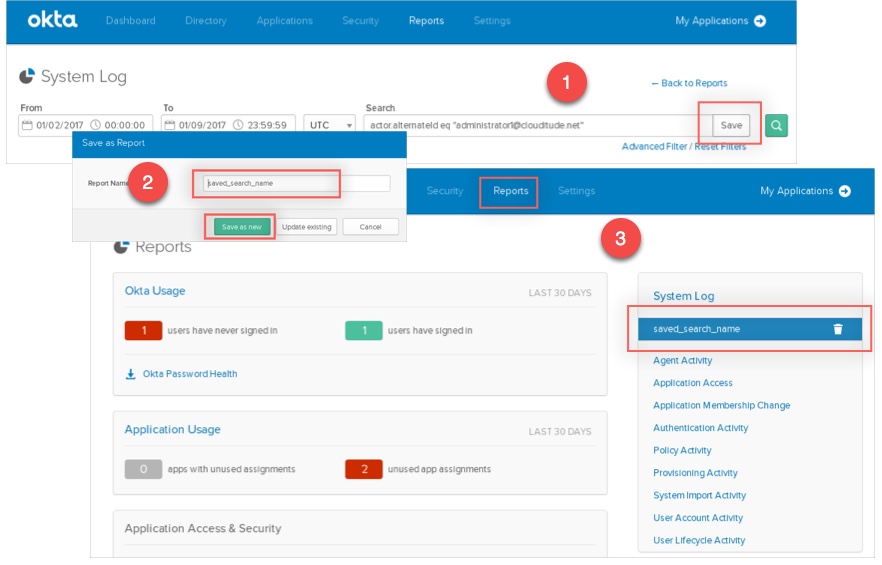Click the Save as new button
Viewport: 882px width, 565px height.
pos(242,227)
